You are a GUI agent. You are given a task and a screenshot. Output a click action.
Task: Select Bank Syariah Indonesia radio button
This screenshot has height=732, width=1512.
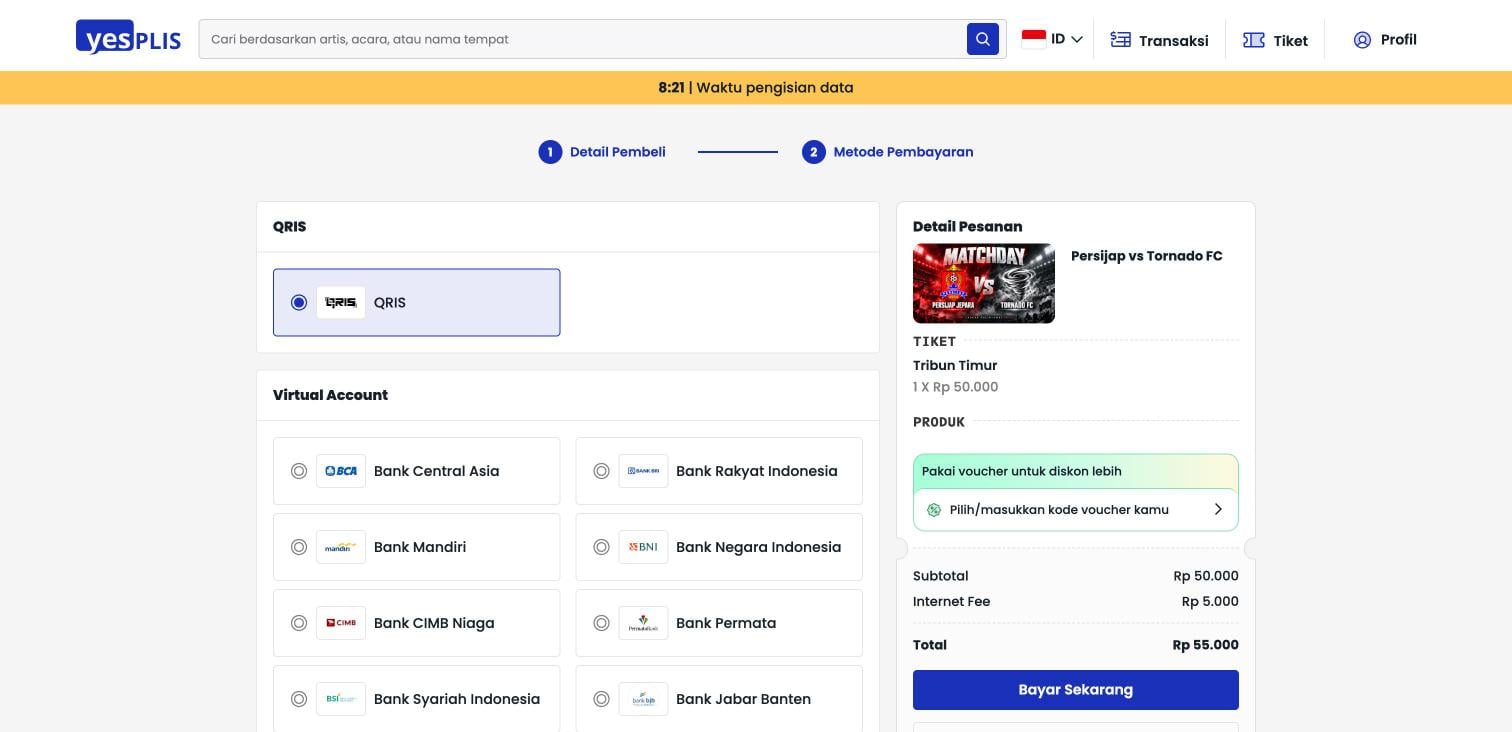[x=299, y=699]
